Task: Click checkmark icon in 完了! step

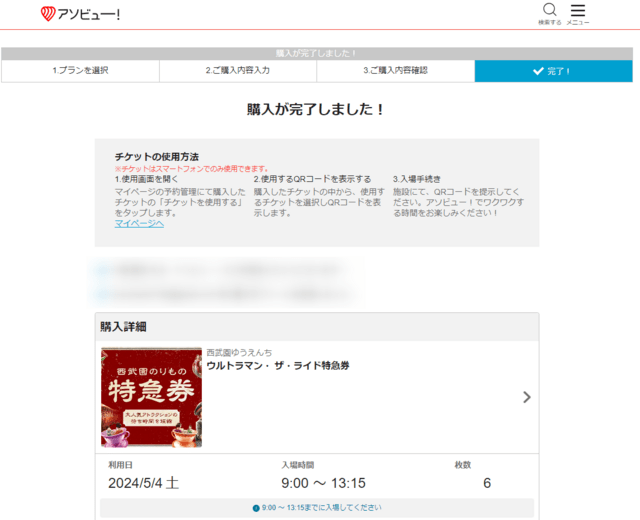Action: click(538, 71)
